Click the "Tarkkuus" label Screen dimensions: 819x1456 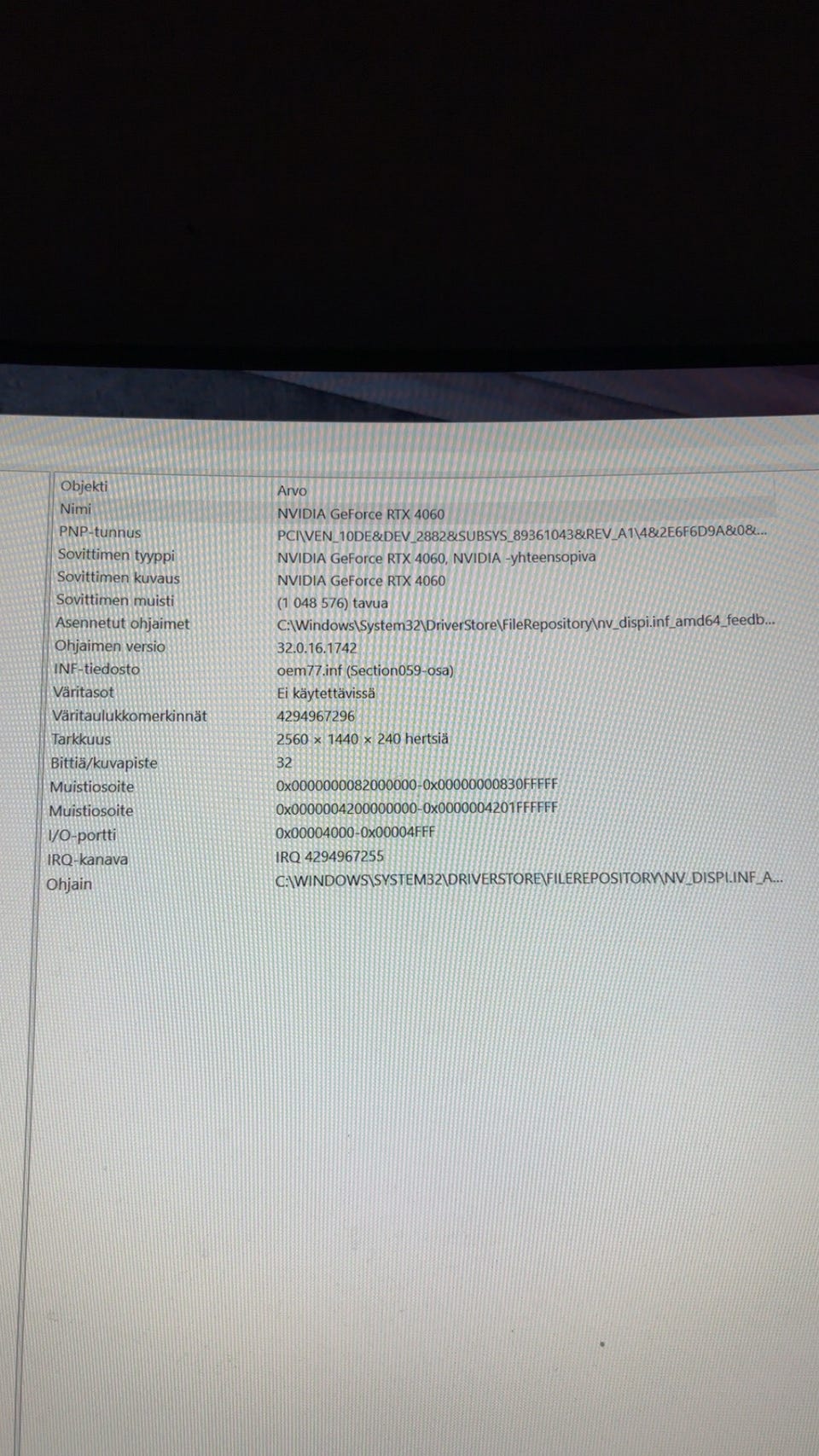(x=81, y=740)
